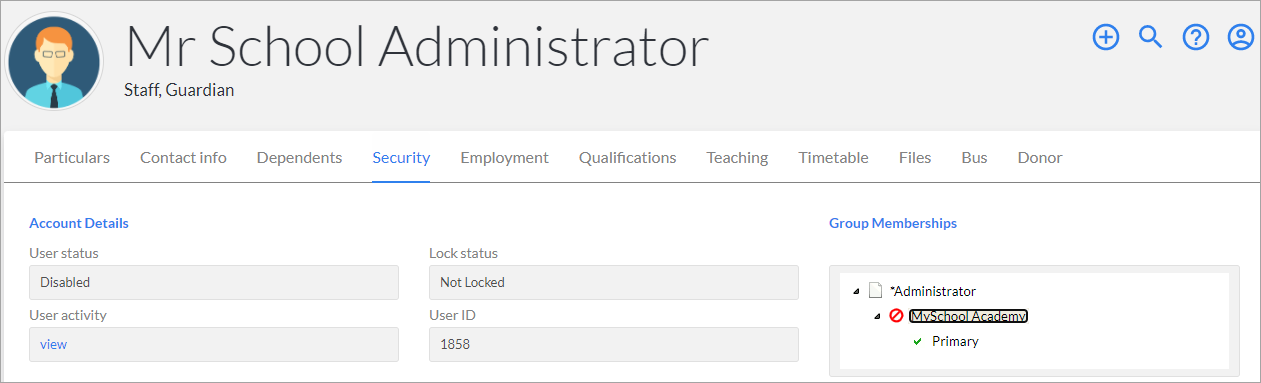
Task: Go to the Employment tab
Action: click(x=504, y=157)
